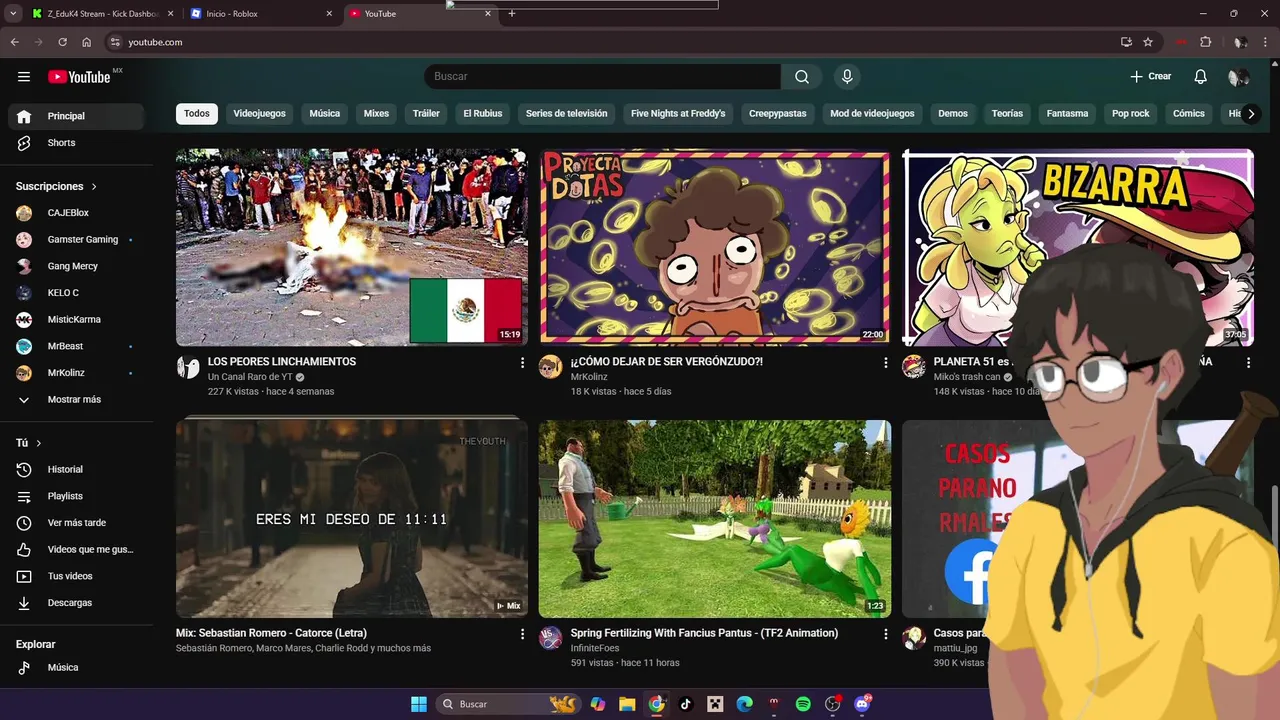This screenshot has width=1280, height=720.
Task: Select the Todos filter chip
Action: click(197, 114)
